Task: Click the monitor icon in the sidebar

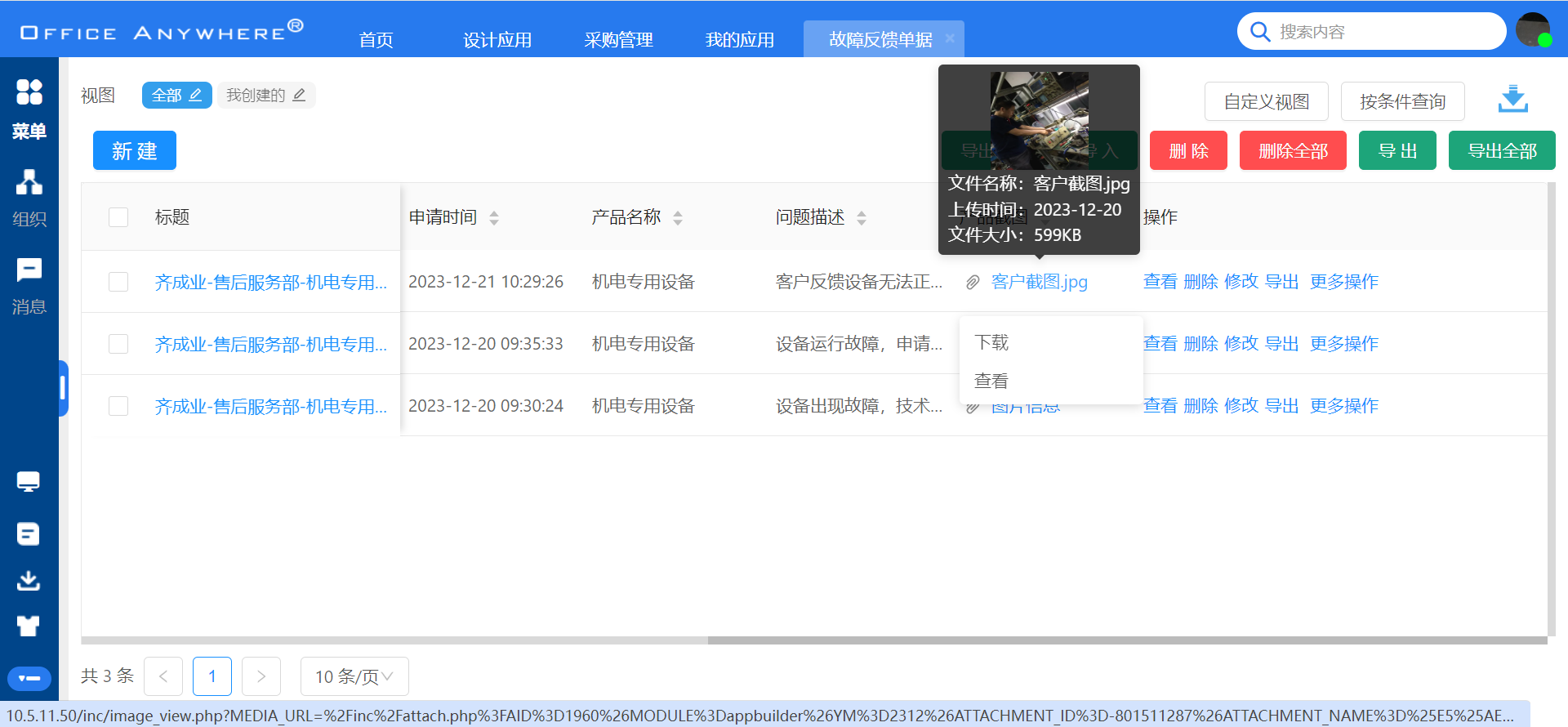Action: click(29, 482)
